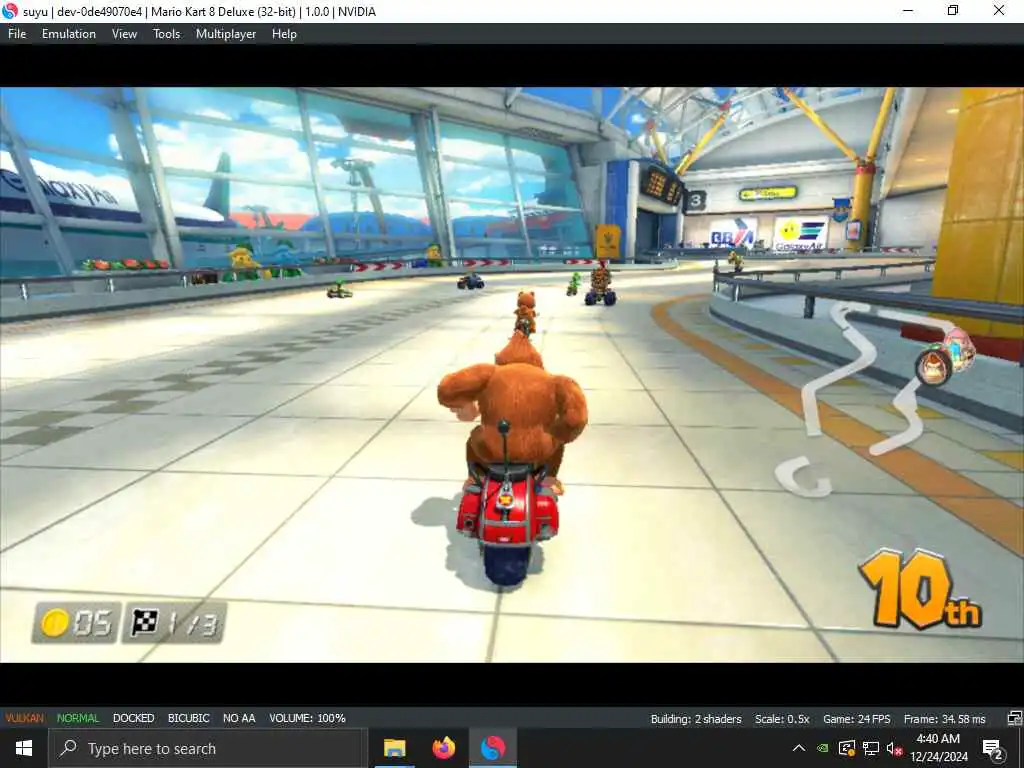Click the taskbar search field
This screenshot has height=768, width=1024.
point(208,748)
